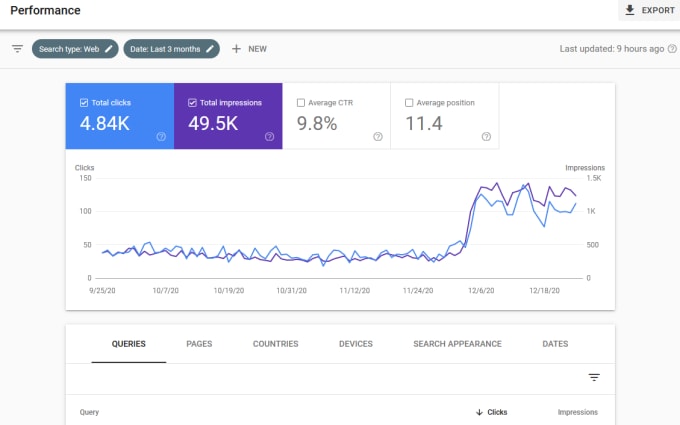680x425 pixels.
Task: Click the 9/25/20 date label on chart
Action: click(102, 291)
